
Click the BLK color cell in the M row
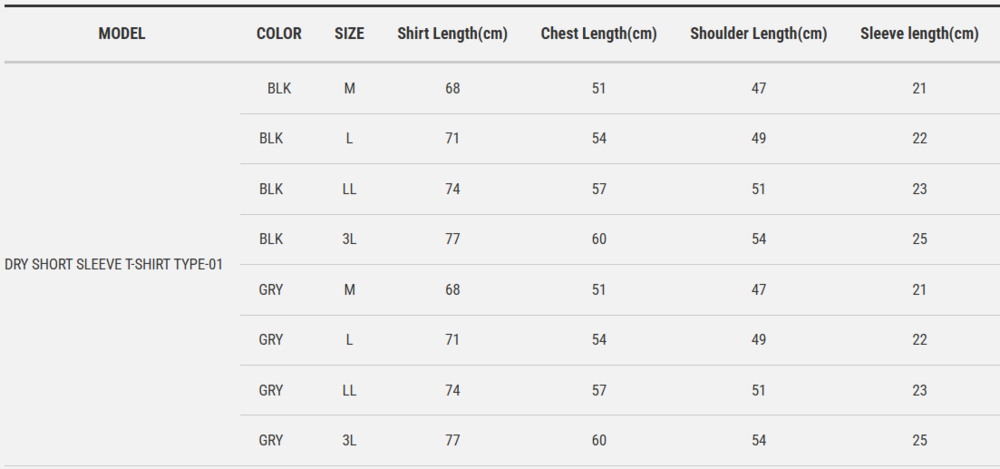pyautogui.click(x=279, y=88)
